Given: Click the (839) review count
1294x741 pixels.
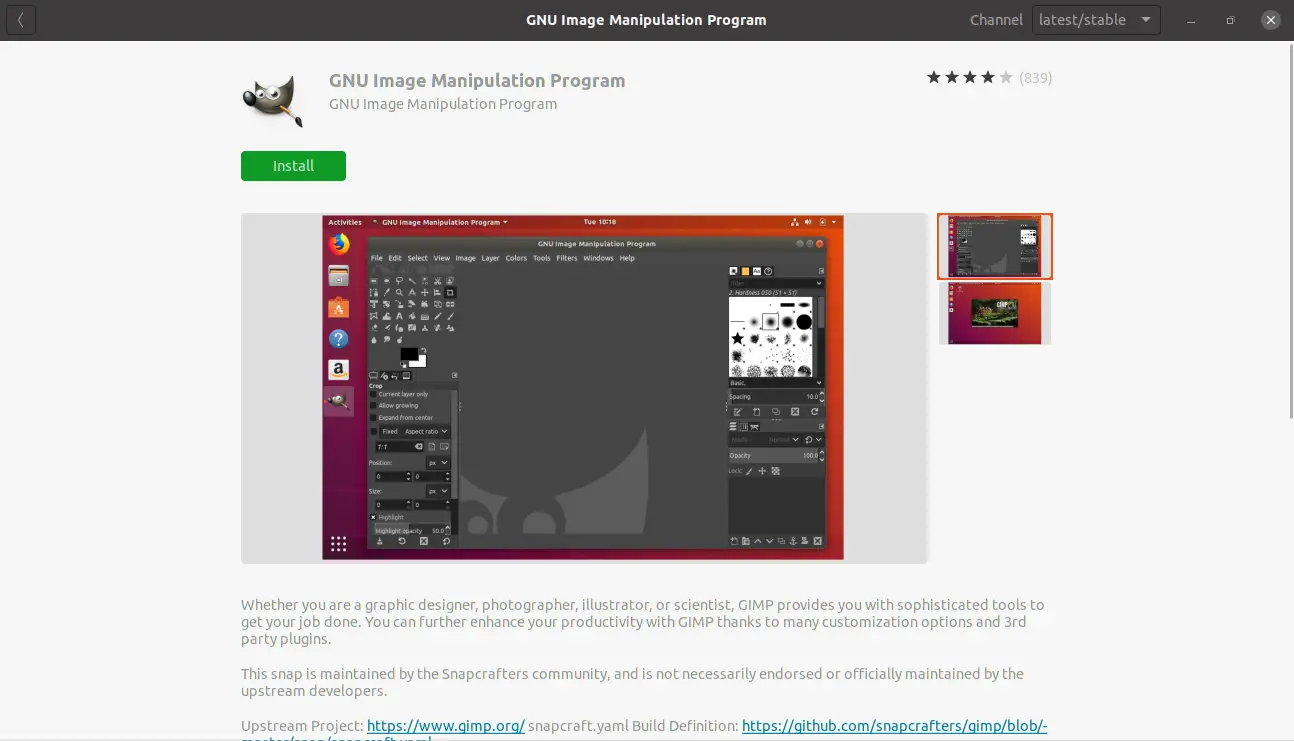Looking at the screenshot, I should point(1035,78).
